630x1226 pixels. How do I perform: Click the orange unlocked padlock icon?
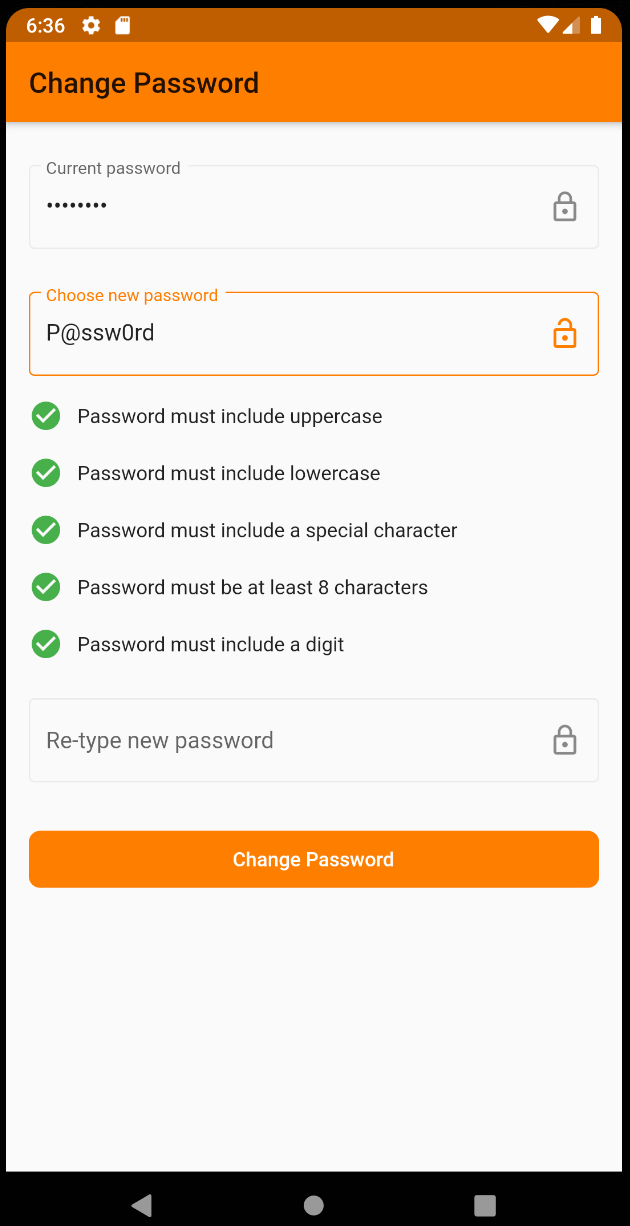(565, 333)
